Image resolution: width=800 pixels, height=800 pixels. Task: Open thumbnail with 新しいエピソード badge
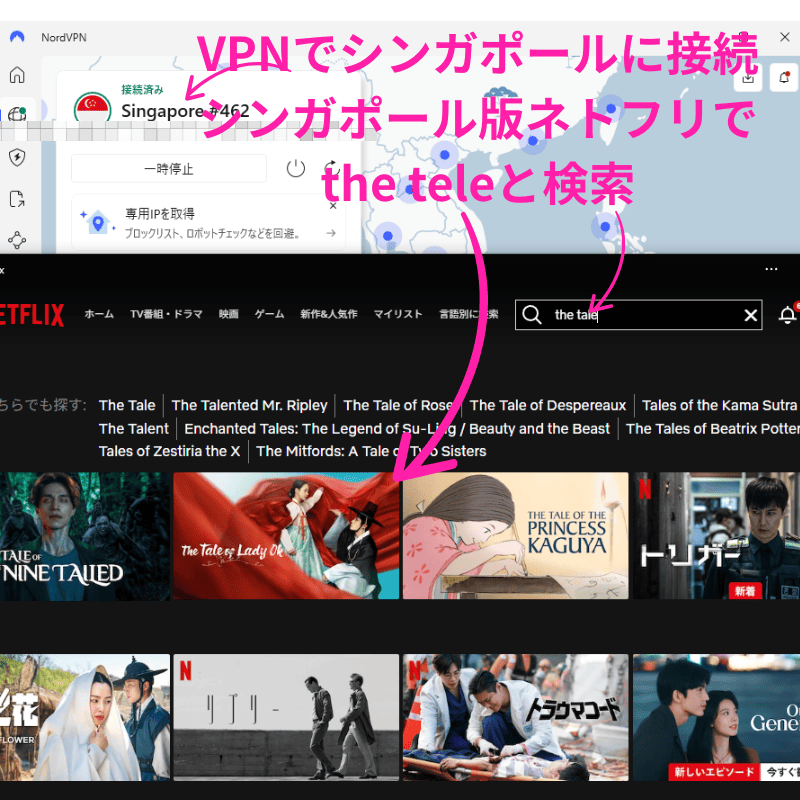click(x=716, y=717)
